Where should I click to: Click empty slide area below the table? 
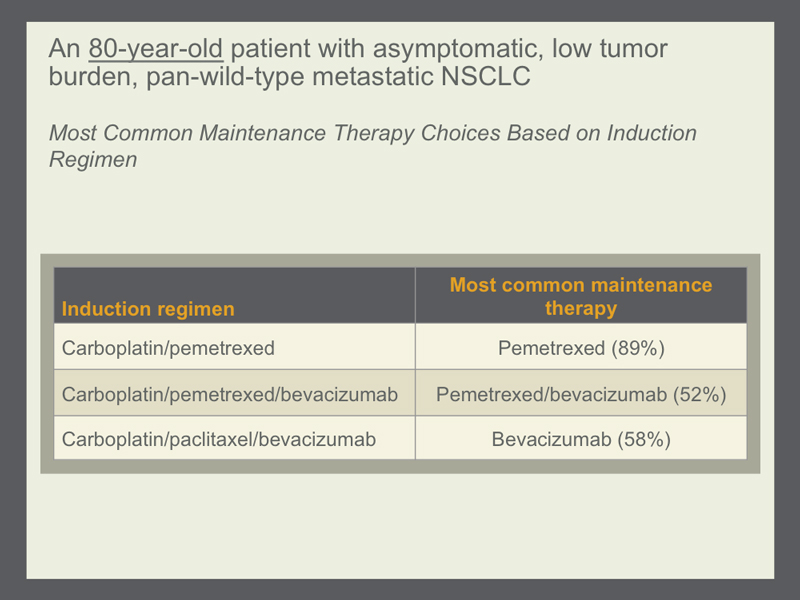pyautogui.click(x=400, y=526)
